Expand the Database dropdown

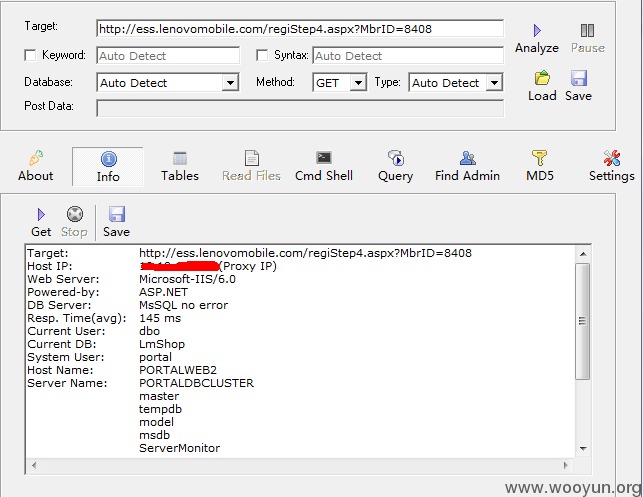pyautogui.click(x=230, y=83)
